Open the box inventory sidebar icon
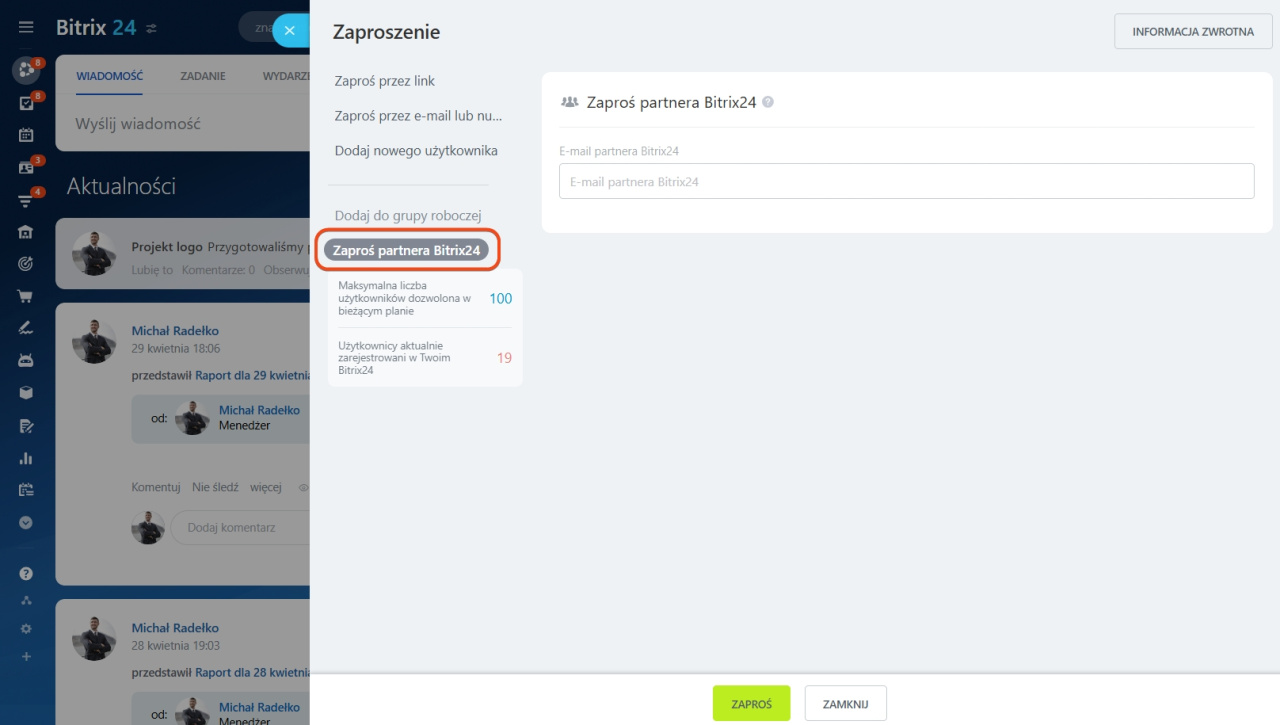The height and width of the screenshot is (725, 1280). 26,393
